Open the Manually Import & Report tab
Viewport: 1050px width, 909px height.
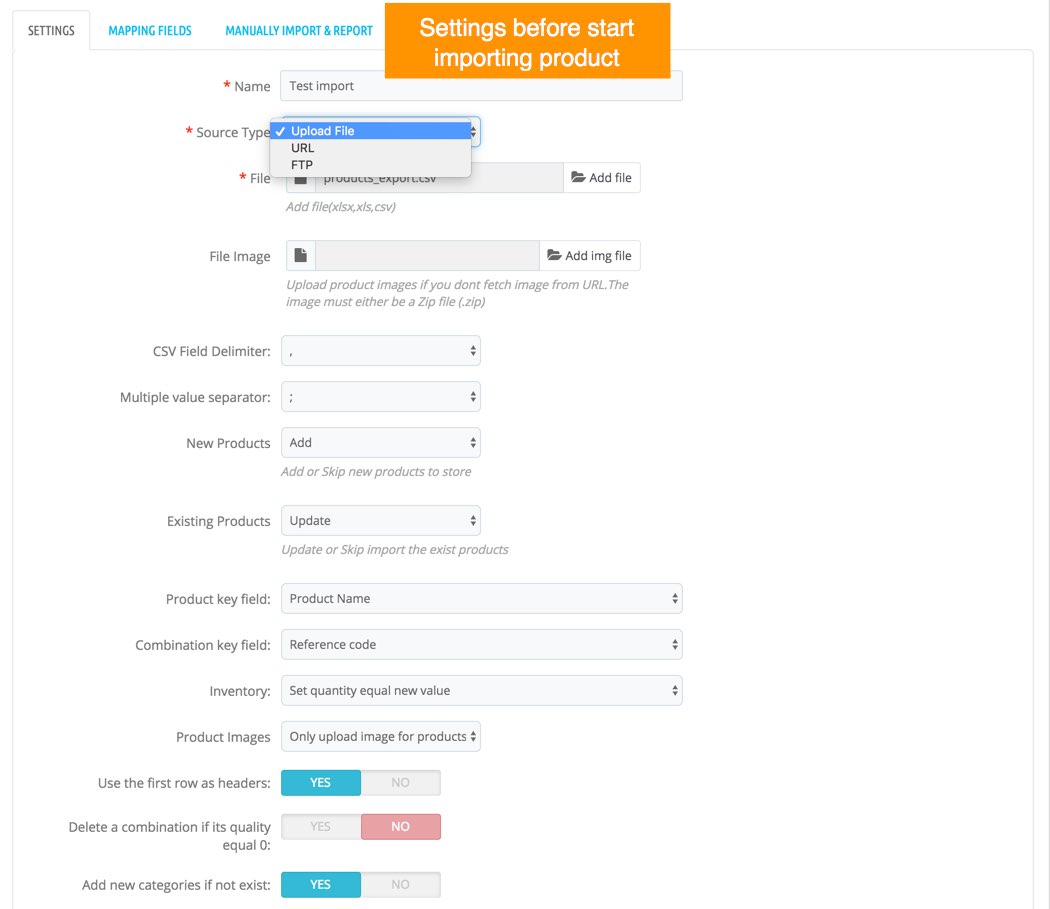tap(299, 31)
